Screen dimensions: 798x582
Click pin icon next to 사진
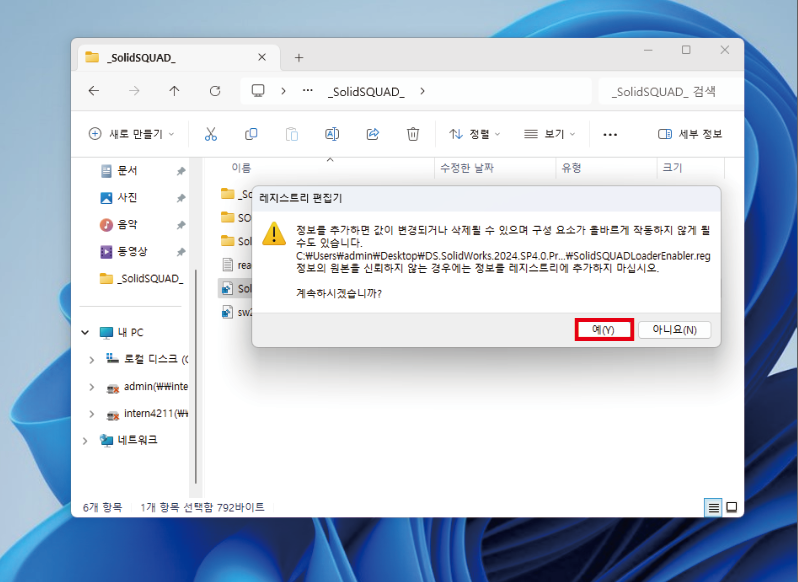click(x=181, y=198)
